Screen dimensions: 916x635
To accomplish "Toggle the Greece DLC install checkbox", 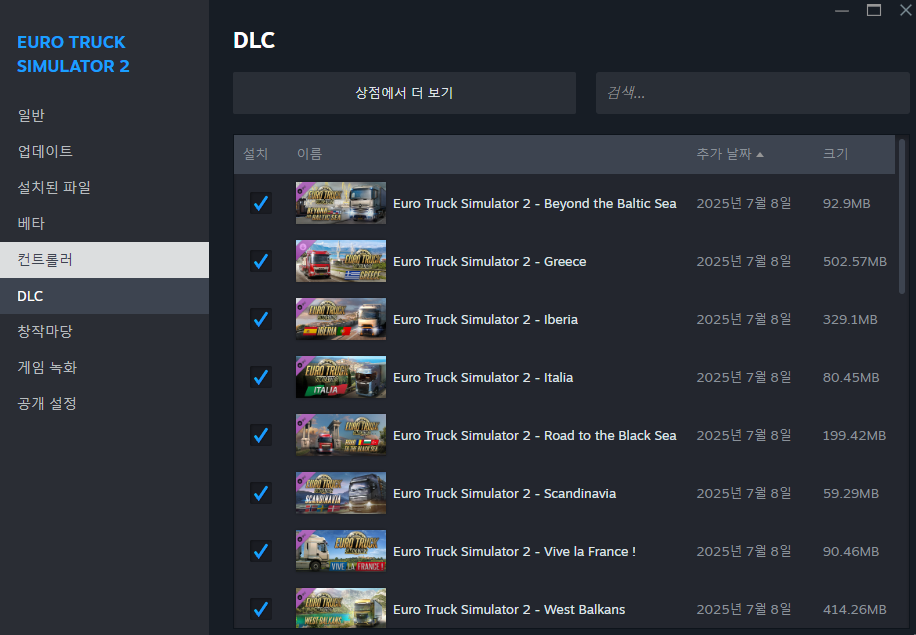I will (x=261, y=261).
